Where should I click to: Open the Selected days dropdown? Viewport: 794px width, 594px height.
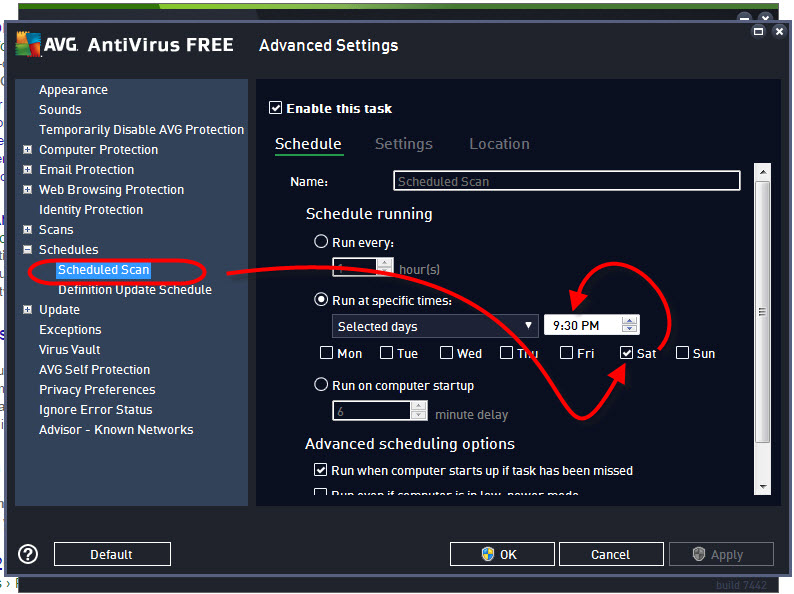tap(435, 326)
